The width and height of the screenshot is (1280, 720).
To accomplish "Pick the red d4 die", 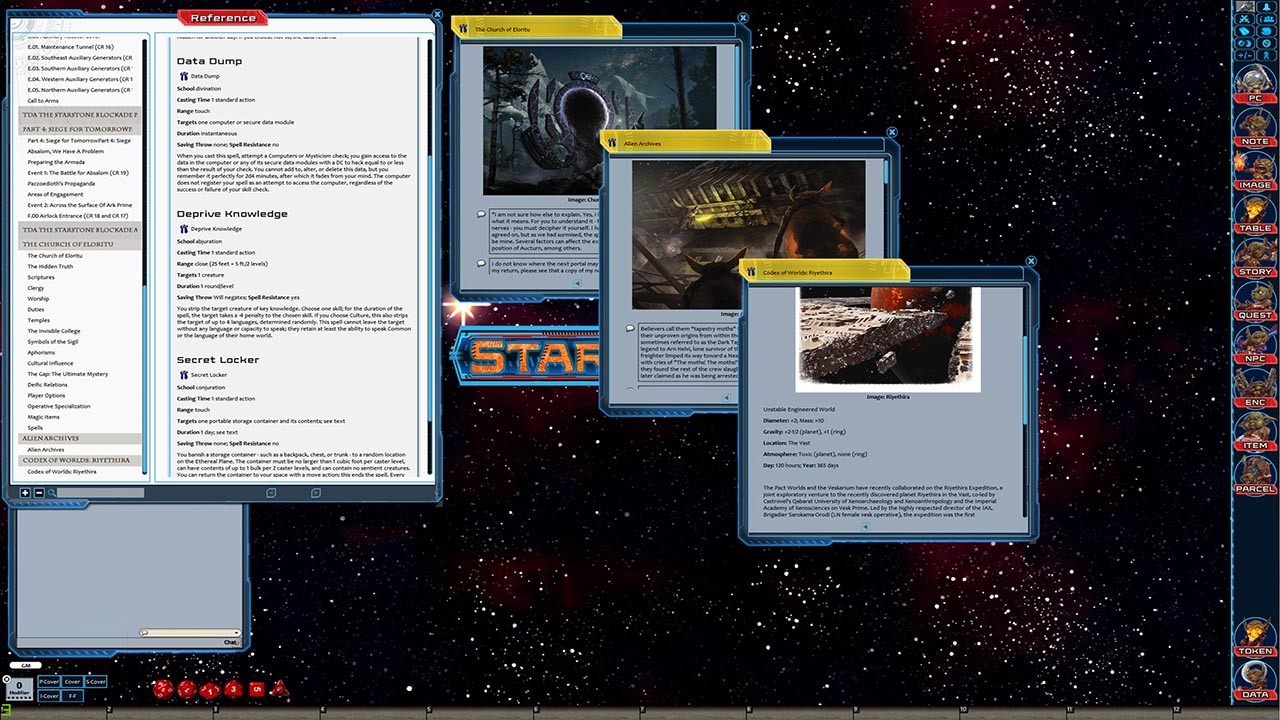I will click(x=280, y=688).
